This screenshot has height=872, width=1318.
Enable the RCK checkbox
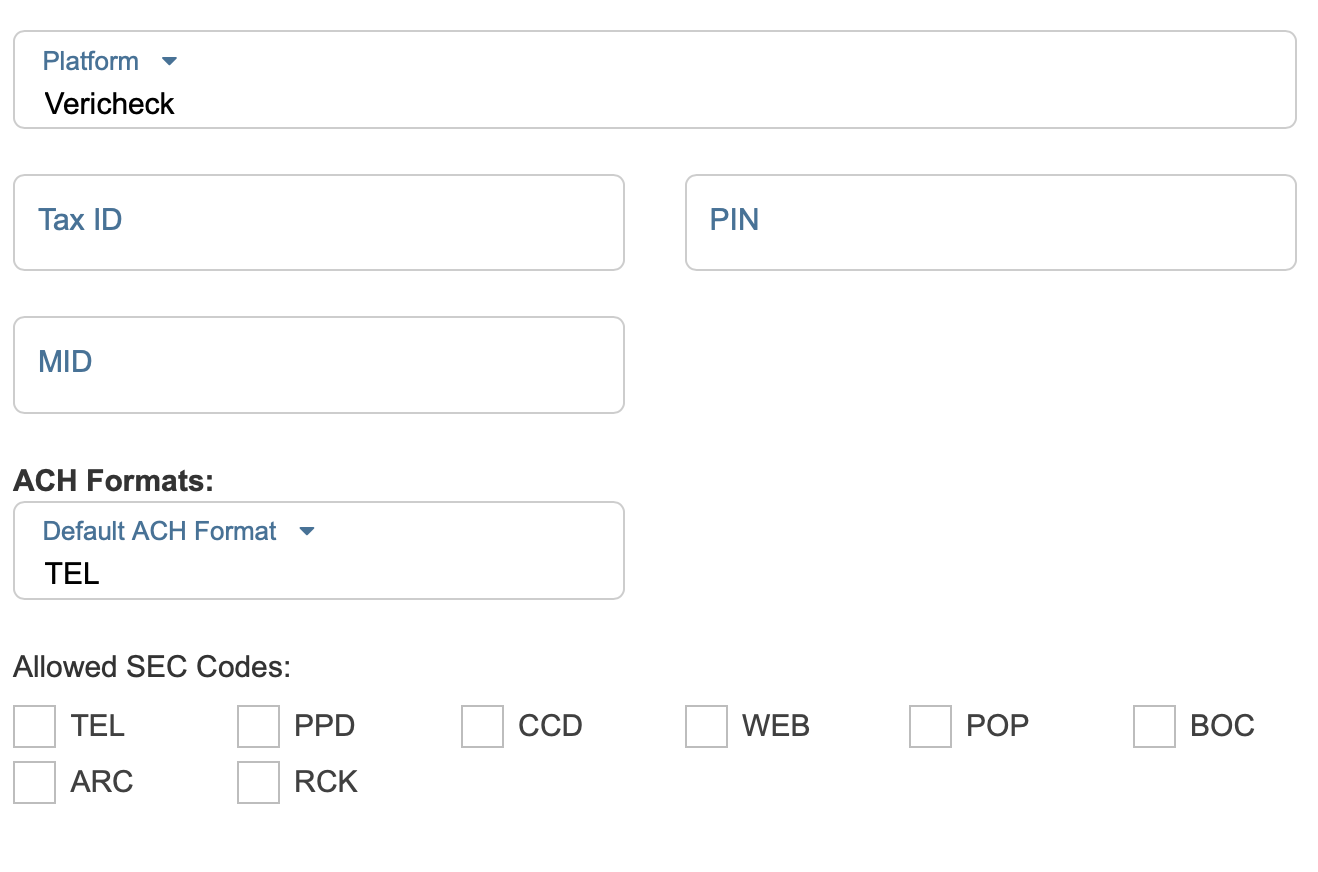pos(258,782)
